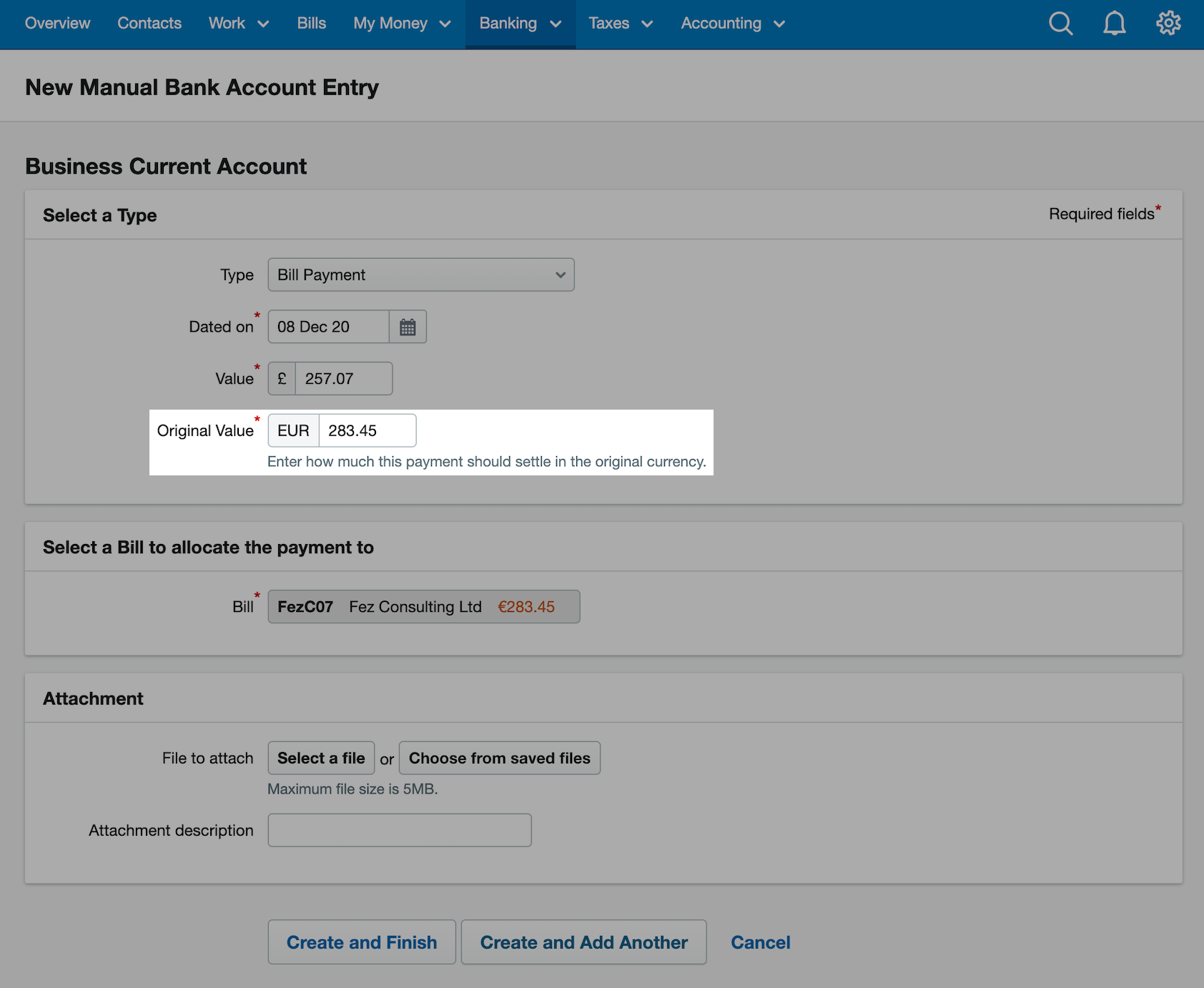Focus the Attachment description field
The height and width of the screenshot is (988, 1204).
pos(400,830)
